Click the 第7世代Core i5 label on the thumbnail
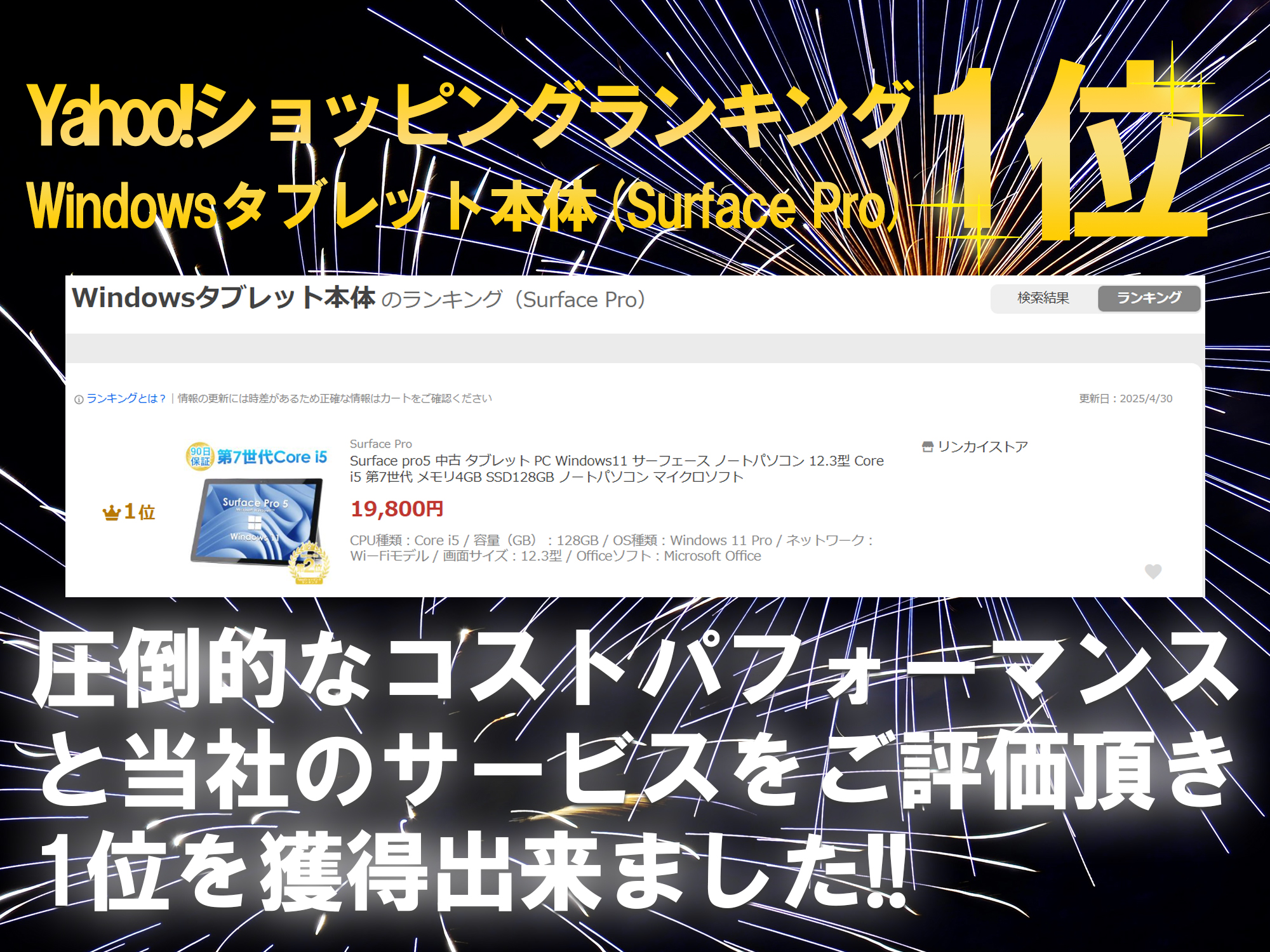 (272, 457)
